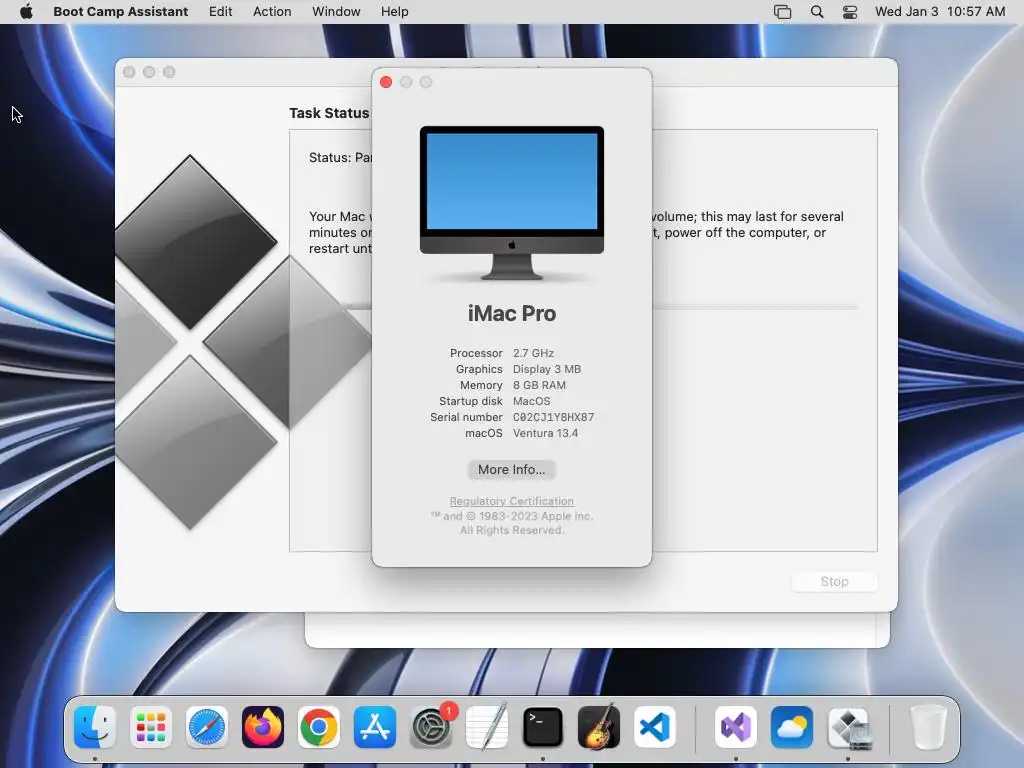Click the More Info... button

coord(511,470)
